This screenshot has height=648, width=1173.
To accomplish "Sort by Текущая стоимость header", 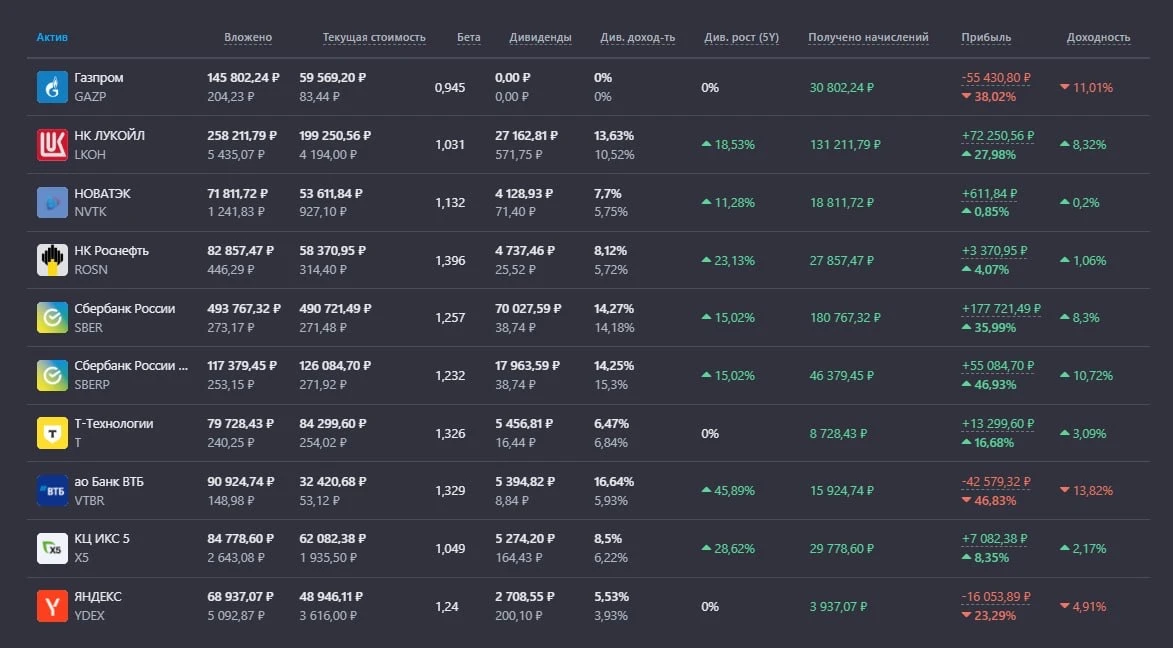I will 374,37.
